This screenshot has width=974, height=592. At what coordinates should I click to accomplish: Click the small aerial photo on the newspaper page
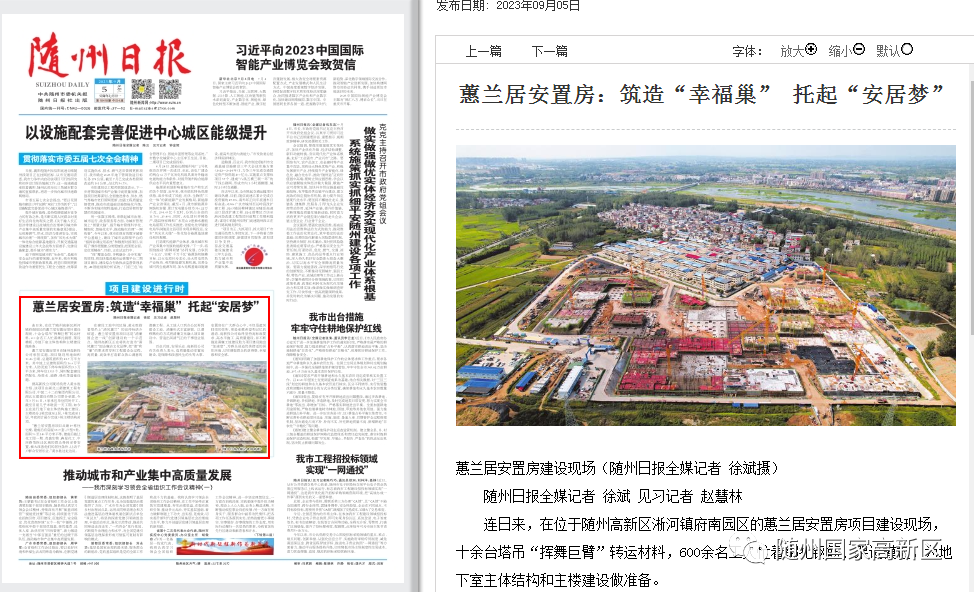pyautogui.click(x=177, y=408)
